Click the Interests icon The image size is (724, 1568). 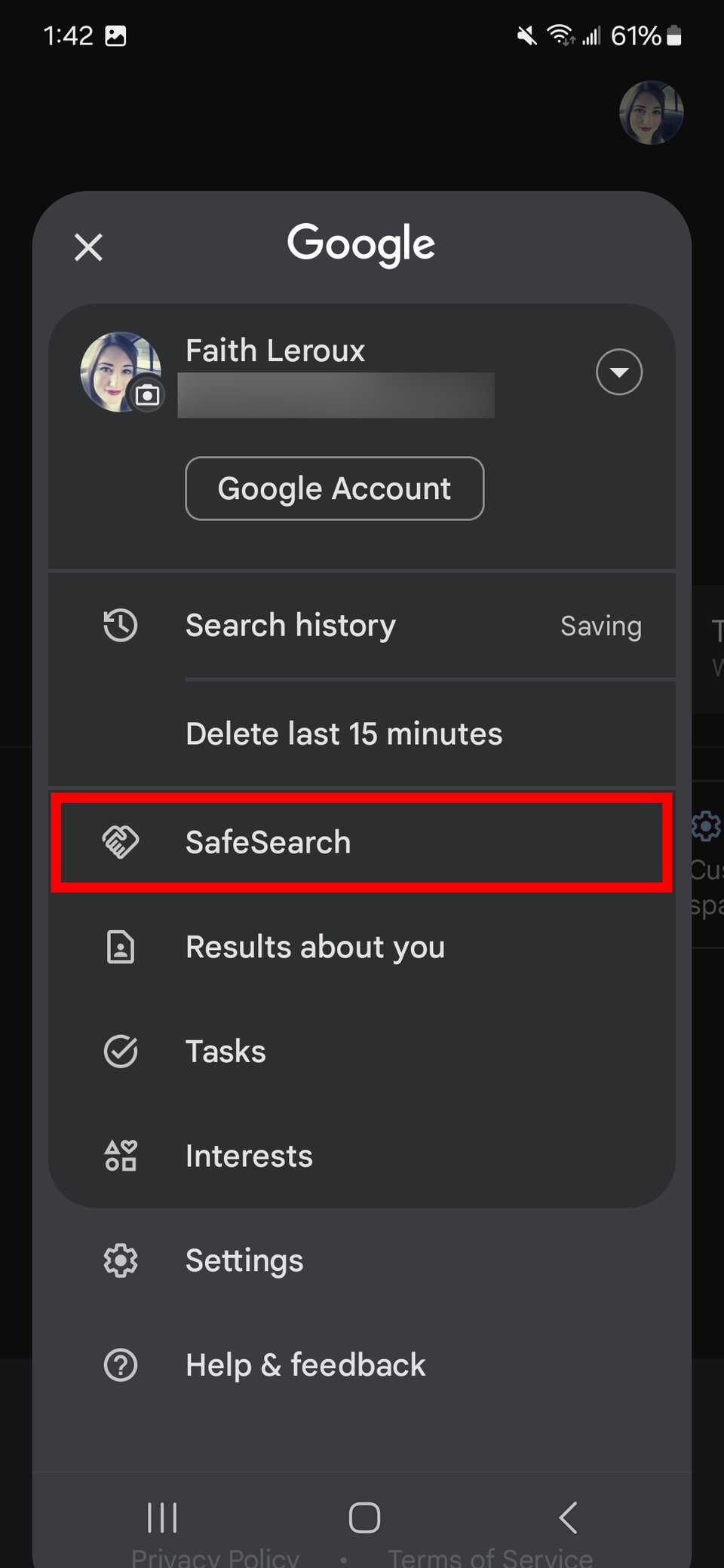pyautogui.click(x=119, y=1155)
